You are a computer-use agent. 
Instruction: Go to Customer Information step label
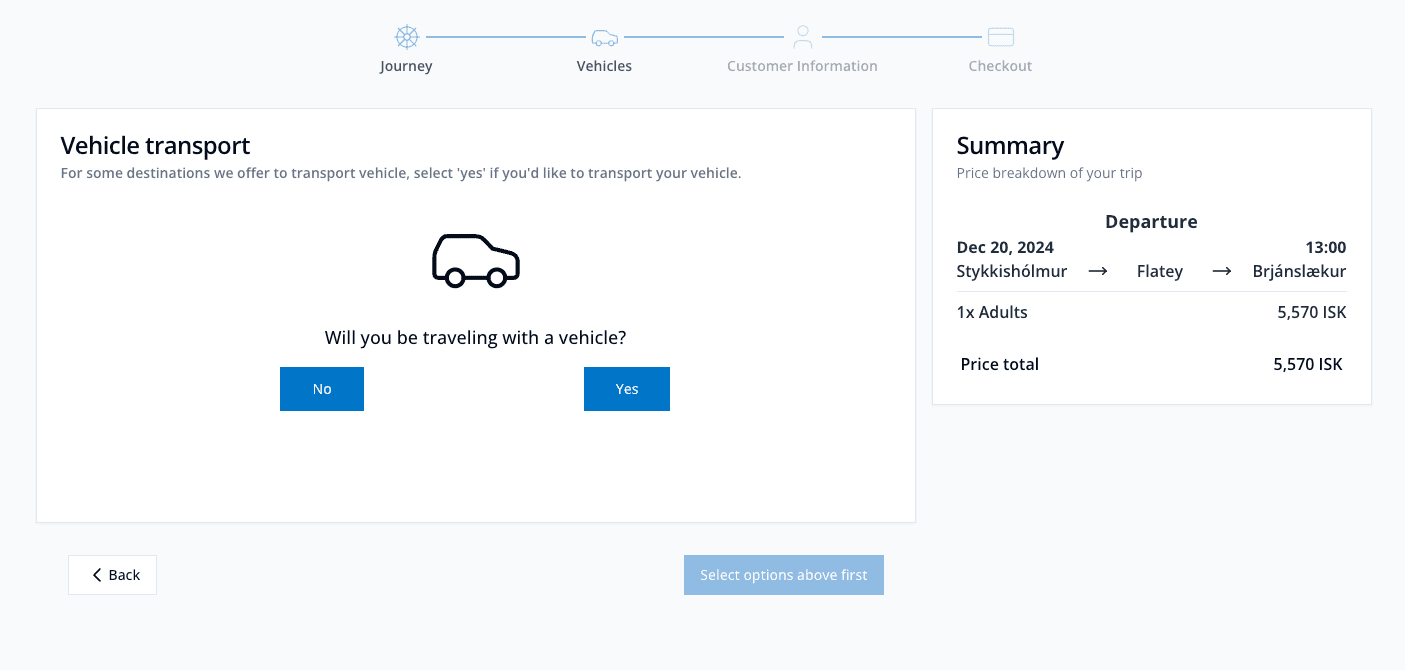(802, 67)
